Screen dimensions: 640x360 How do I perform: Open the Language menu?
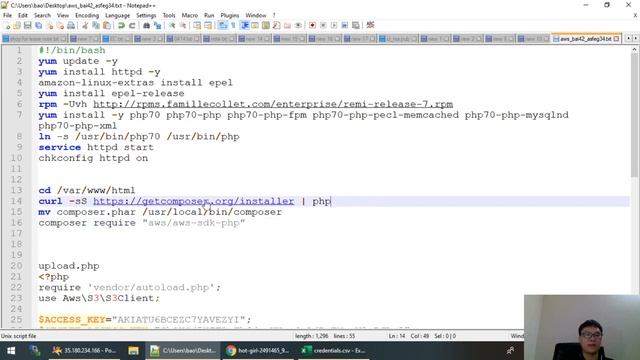click(118, 16)
